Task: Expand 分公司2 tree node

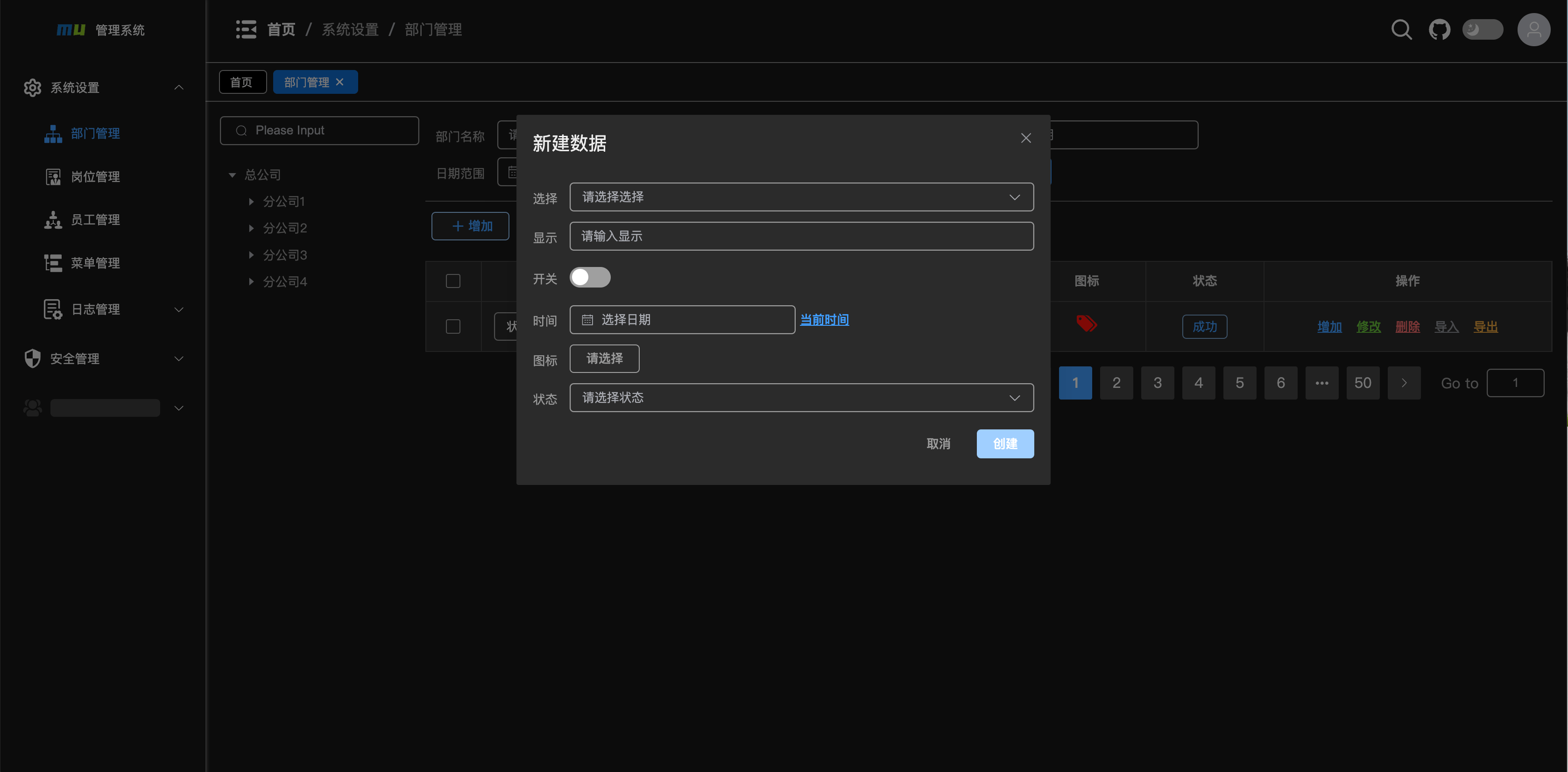Action: pyautogui.click(x=251, y=228)
